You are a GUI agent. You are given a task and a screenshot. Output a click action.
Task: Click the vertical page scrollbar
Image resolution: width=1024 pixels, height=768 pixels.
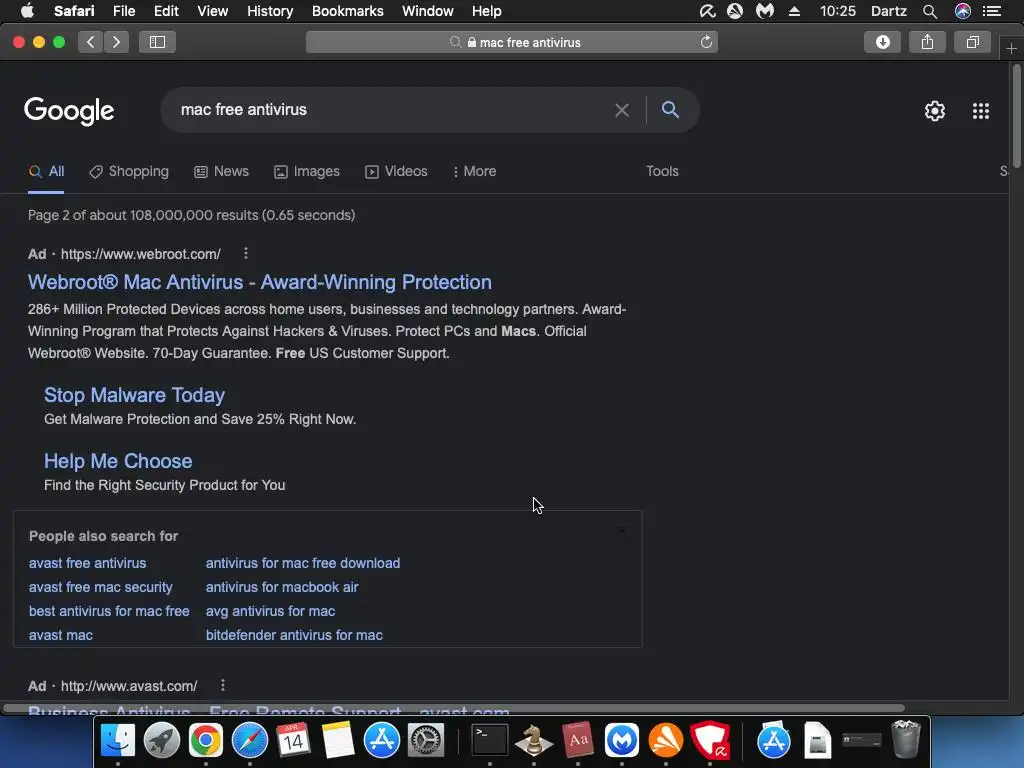[x=1017, y=118]
